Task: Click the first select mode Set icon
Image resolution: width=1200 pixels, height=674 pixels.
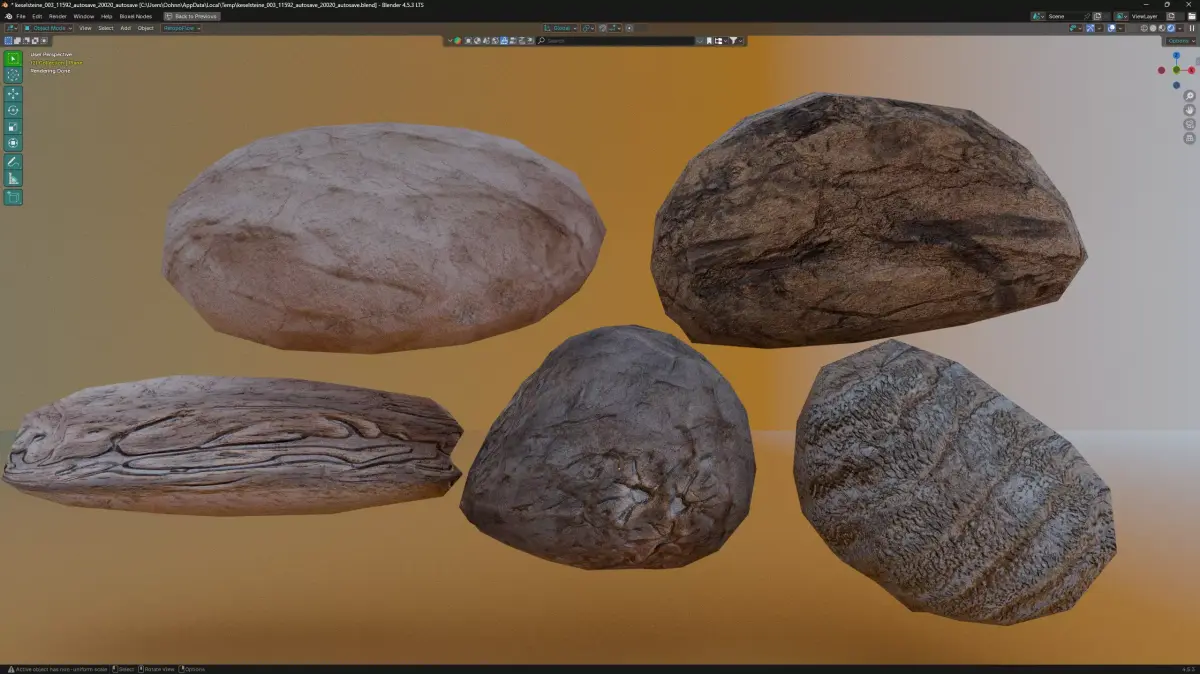Action: pos(8,41)
